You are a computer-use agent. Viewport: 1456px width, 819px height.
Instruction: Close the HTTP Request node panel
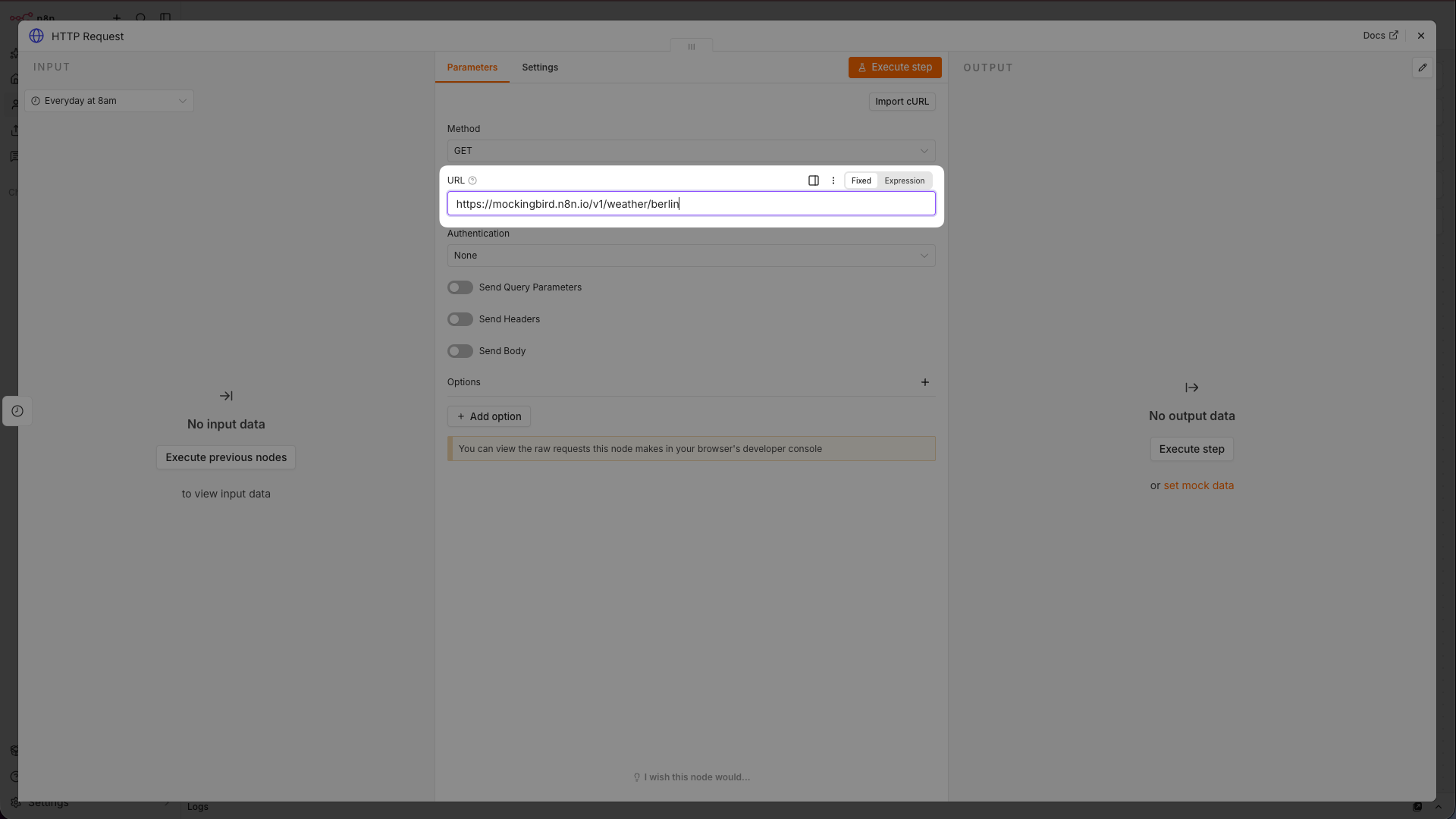point(1421,36)
